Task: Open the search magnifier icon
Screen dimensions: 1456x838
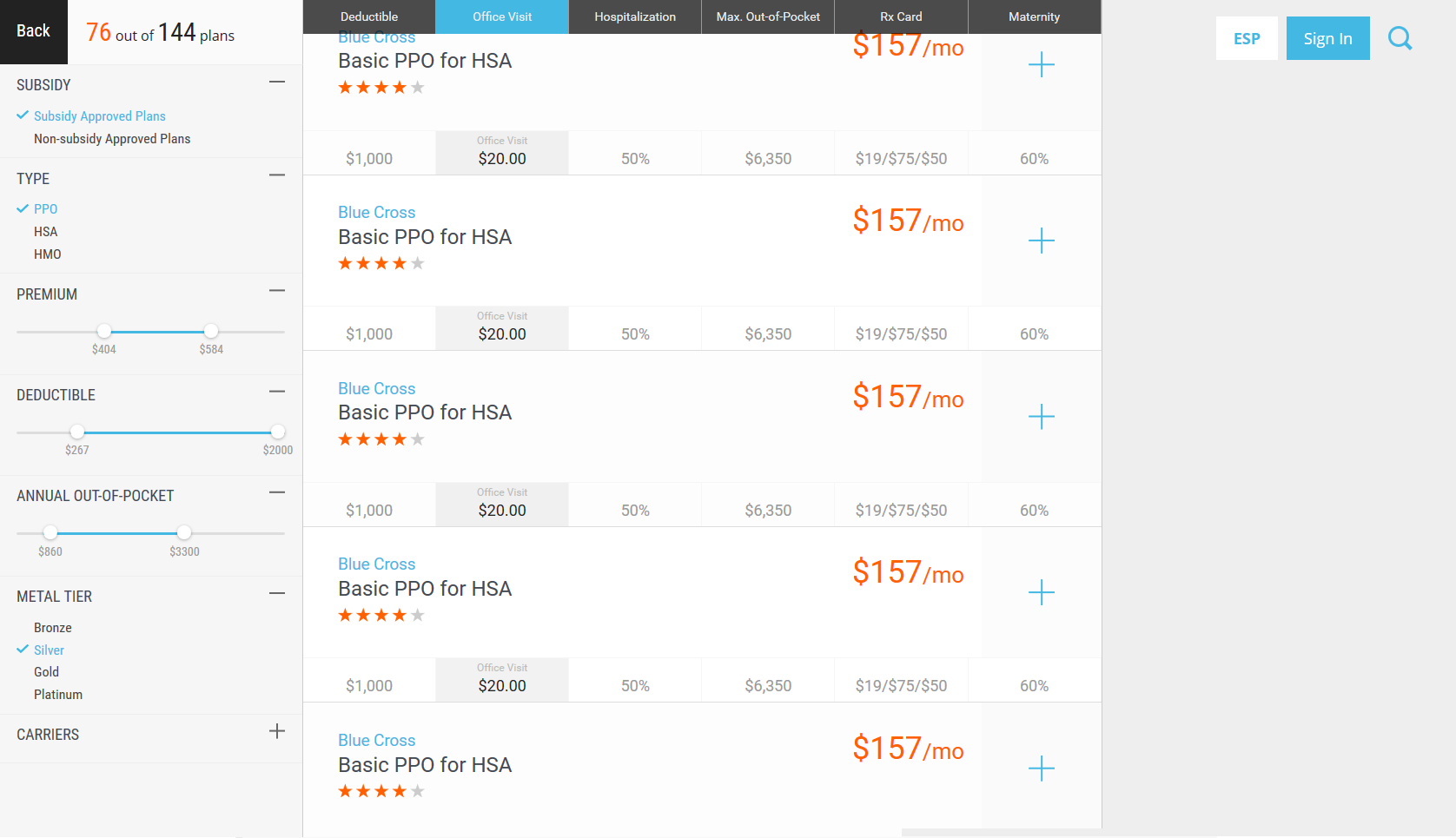Action: 1400,38
